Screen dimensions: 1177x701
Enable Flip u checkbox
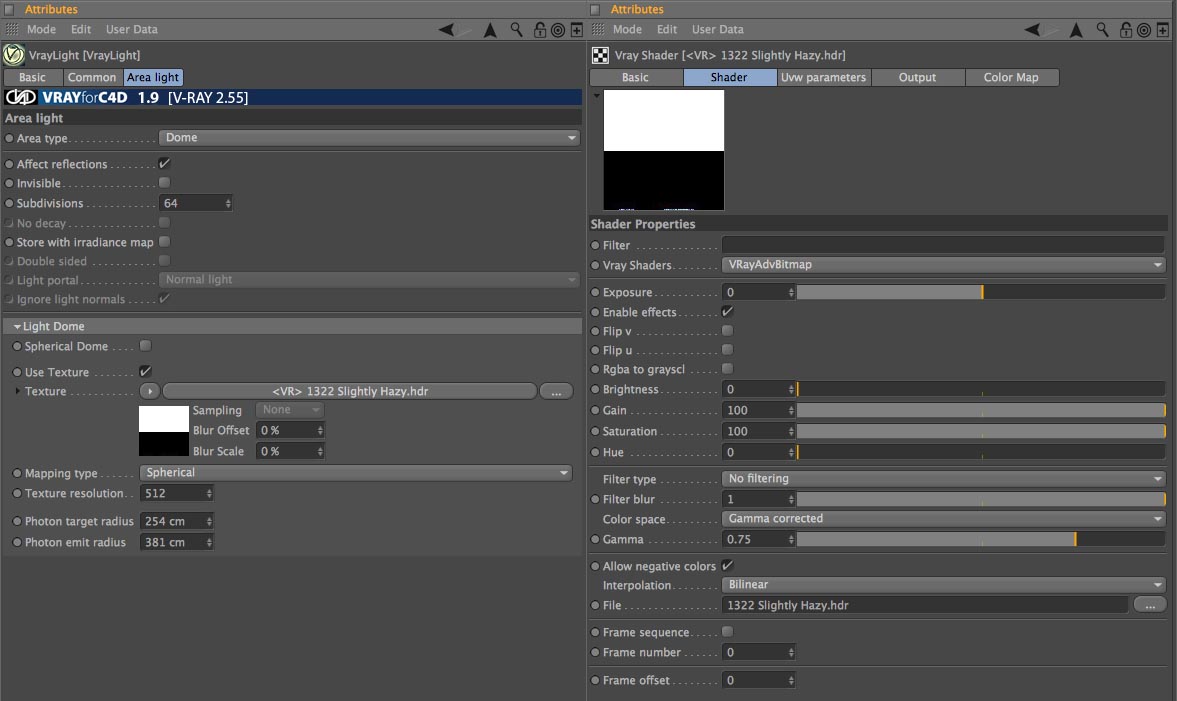click(727, 350)
